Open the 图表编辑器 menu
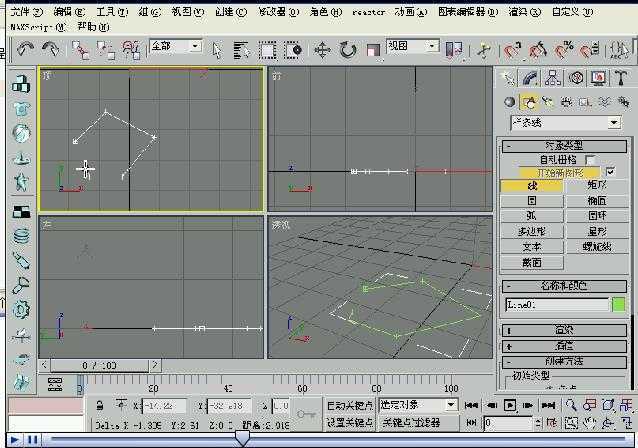638x448 pixels. (x=468, y=12)
